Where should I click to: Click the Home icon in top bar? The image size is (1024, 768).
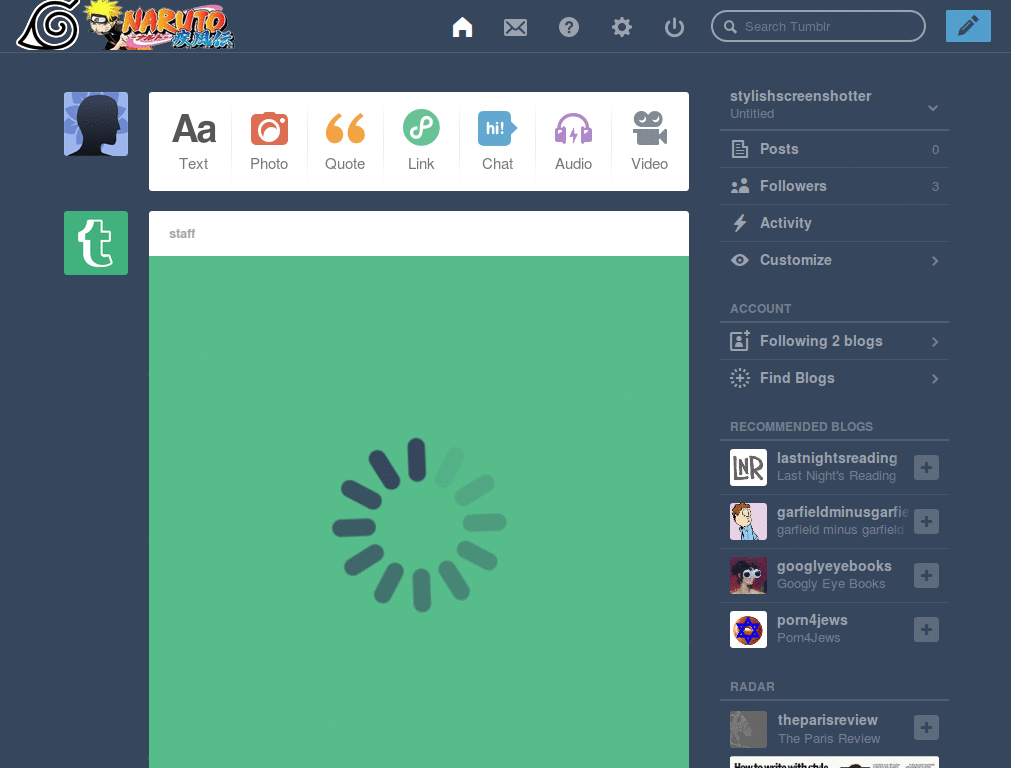click(x=462, y=27)
